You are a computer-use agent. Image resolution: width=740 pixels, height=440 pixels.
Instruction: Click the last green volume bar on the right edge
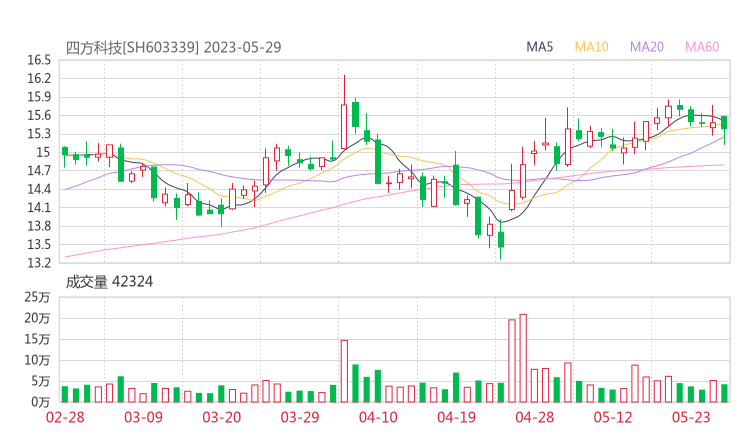coord(724,393)
